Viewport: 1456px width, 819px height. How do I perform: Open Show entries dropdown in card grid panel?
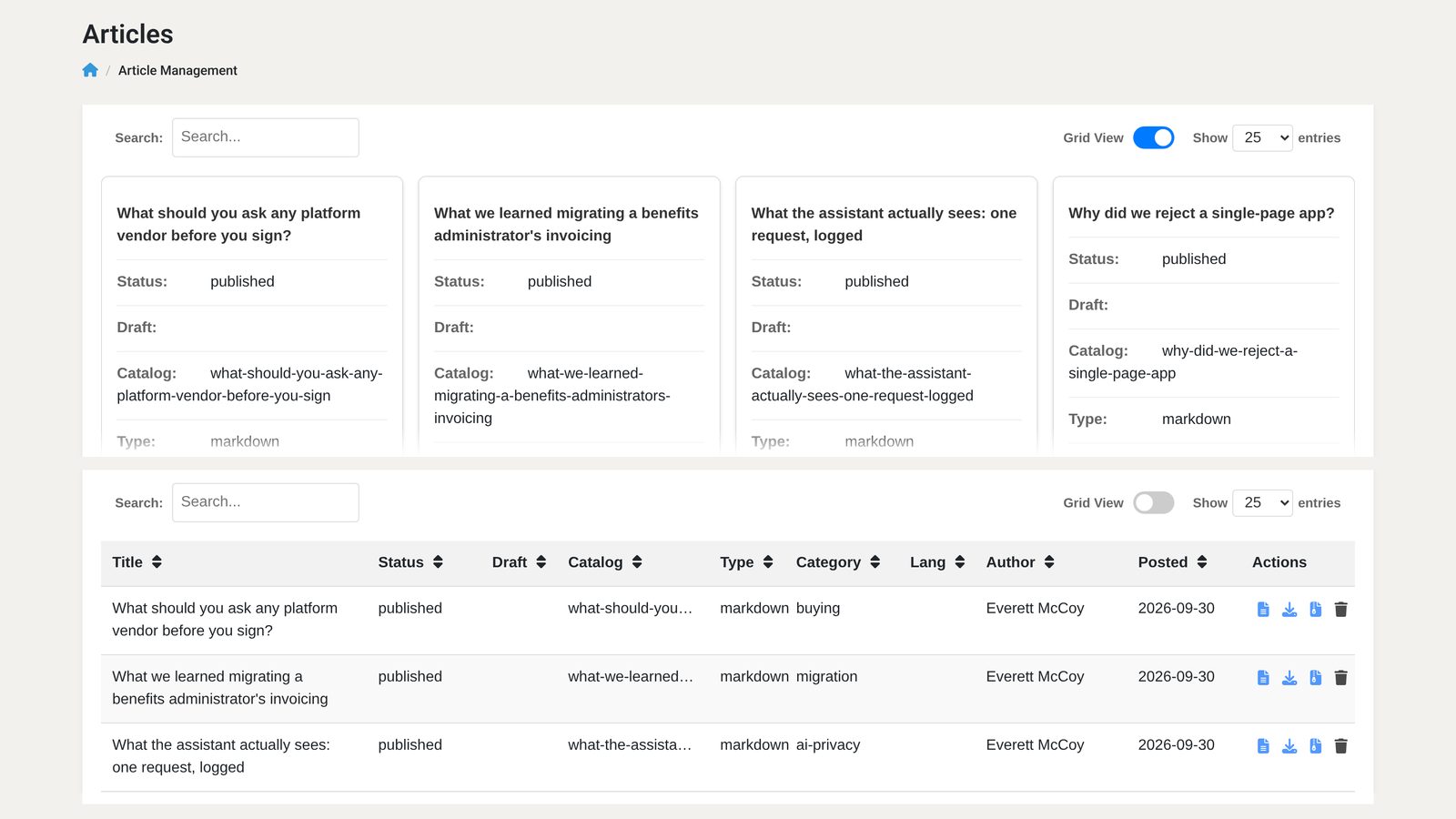tap(1262, 137)
